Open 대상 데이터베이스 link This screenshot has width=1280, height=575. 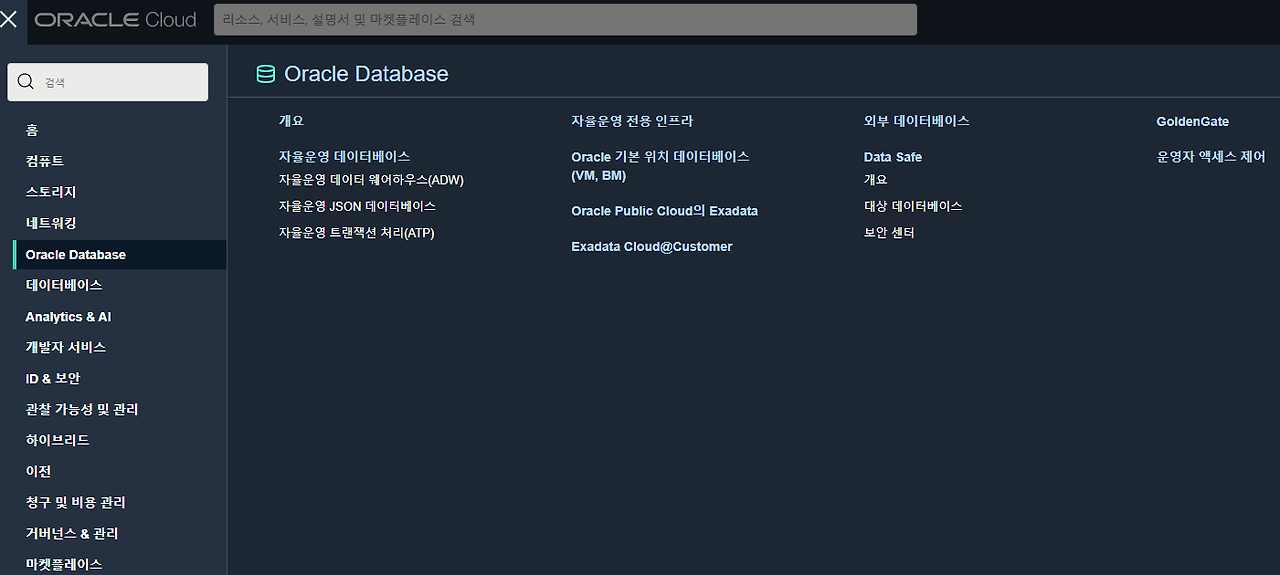click(x=913, y=206)
